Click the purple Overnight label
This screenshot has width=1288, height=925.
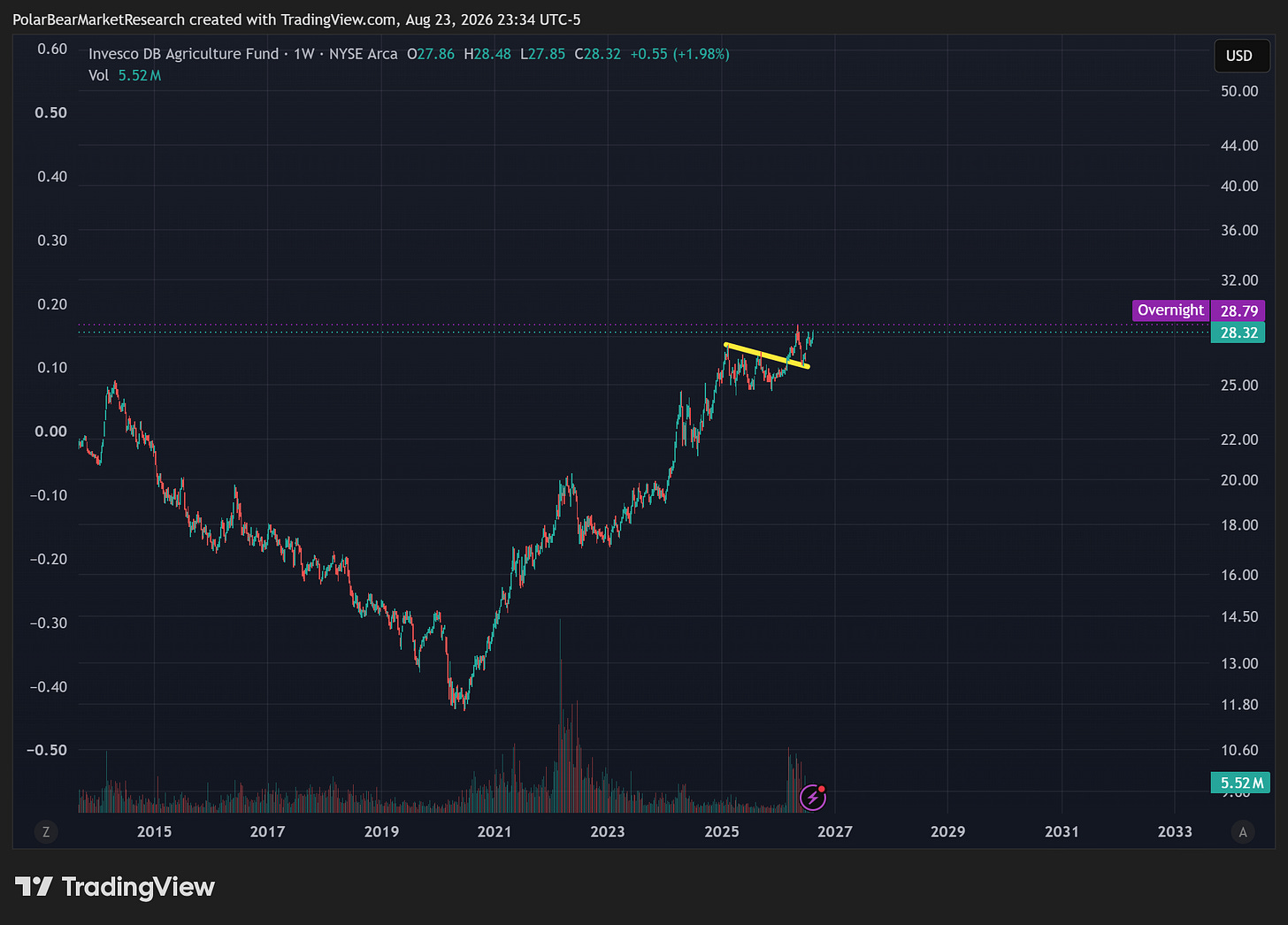pyautogui.click(x=1170, y=310)
